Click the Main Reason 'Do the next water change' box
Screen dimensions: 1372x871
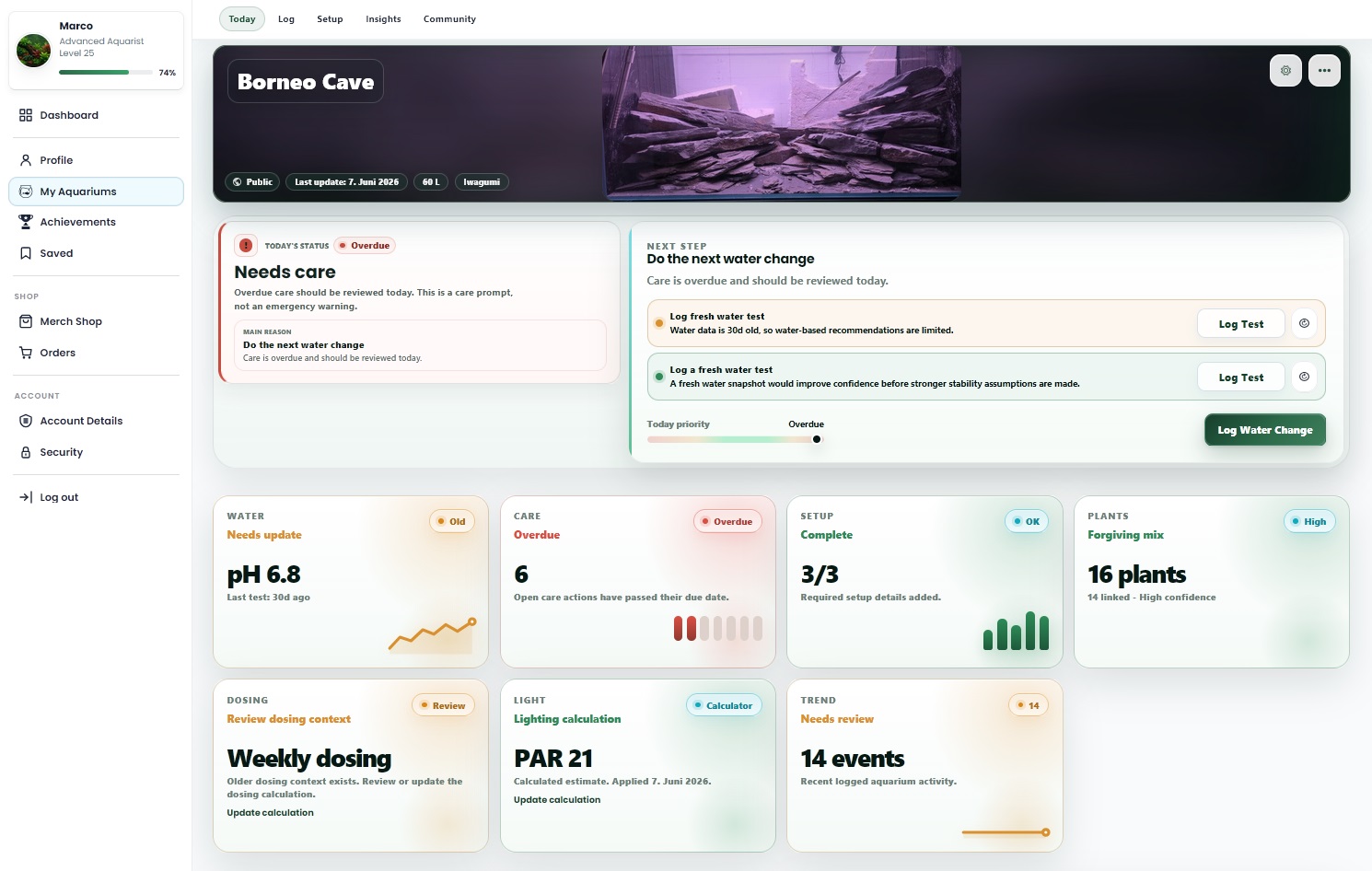420,345
